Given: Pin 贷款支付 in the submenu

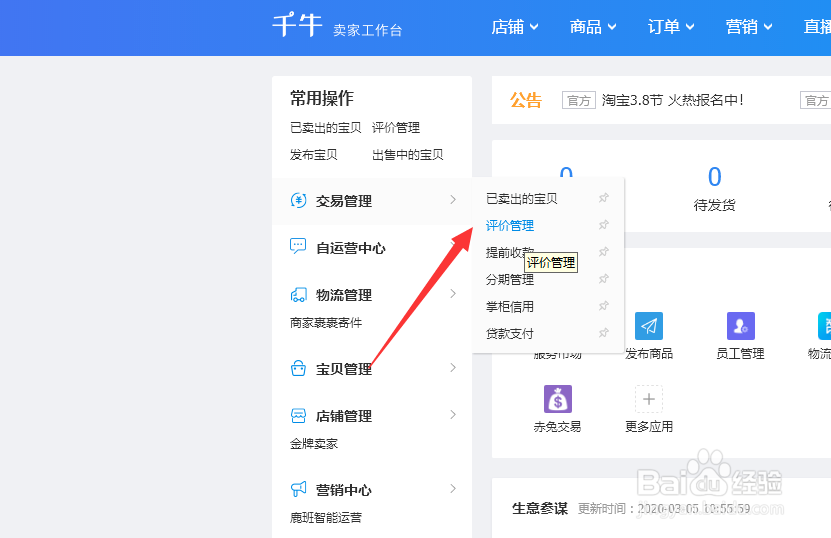Looking at the screenshot, I should [x=604, y=333].
